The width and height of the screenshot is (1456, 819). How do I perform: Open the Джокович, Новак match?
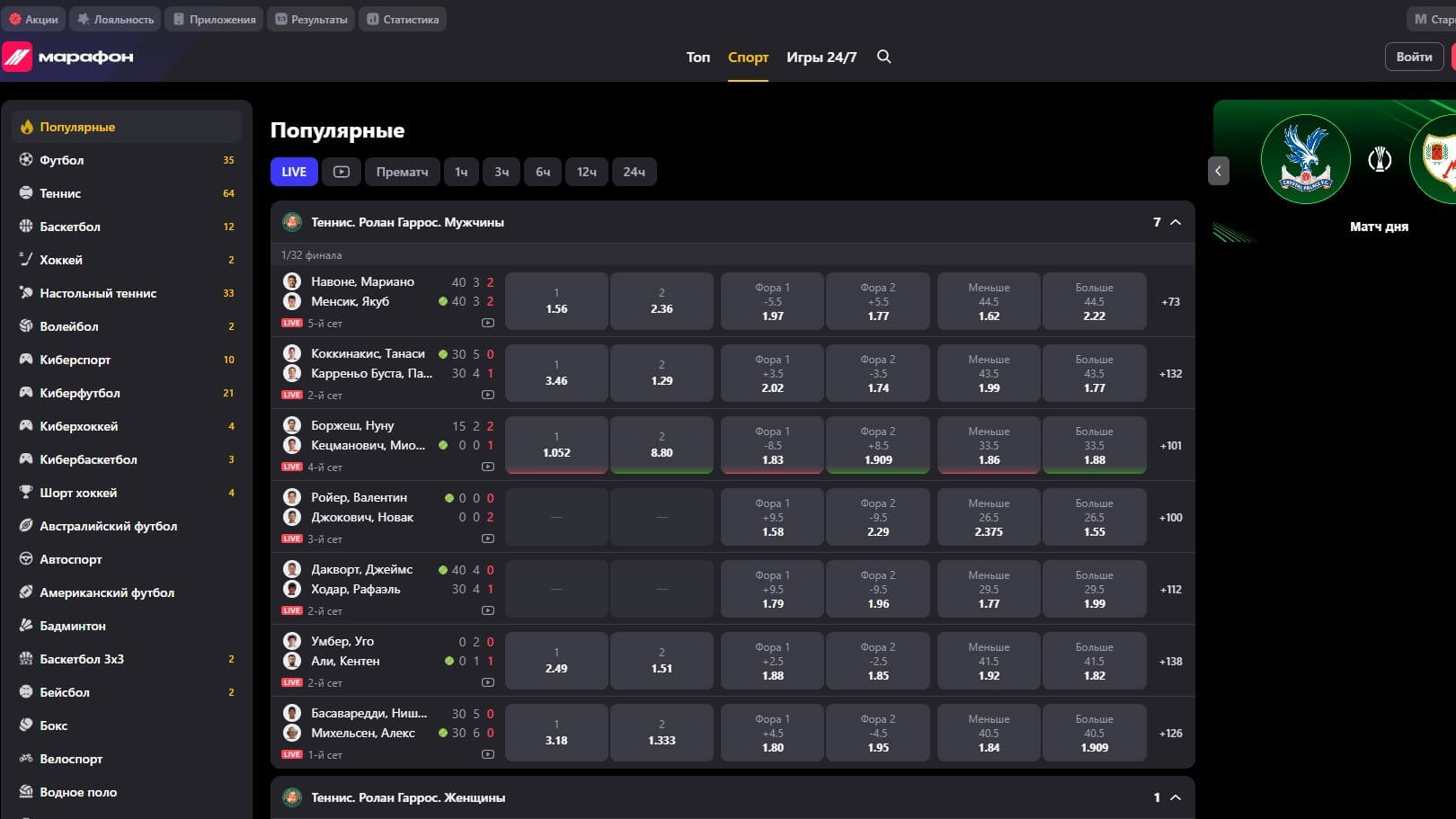coord(362,517)
